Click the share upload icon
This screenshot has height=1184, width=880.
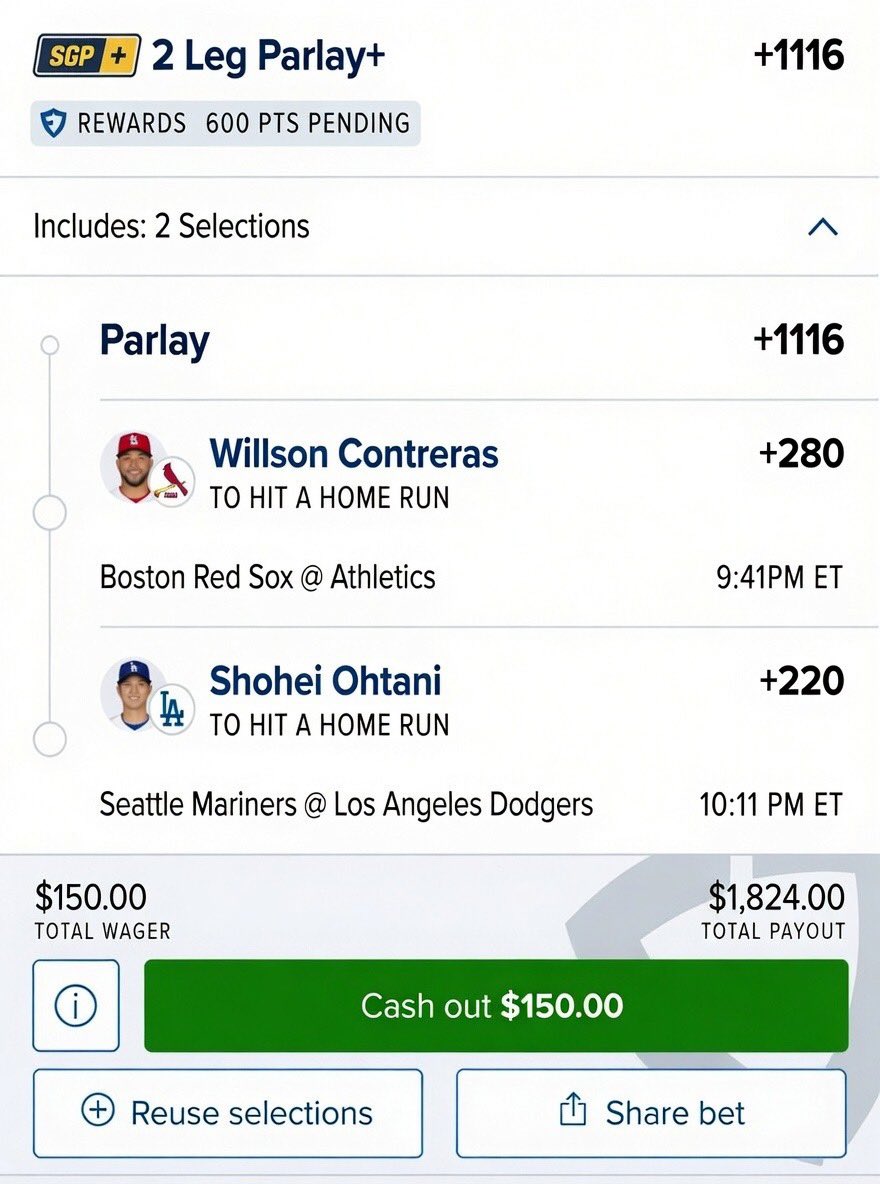[573, 1110]
